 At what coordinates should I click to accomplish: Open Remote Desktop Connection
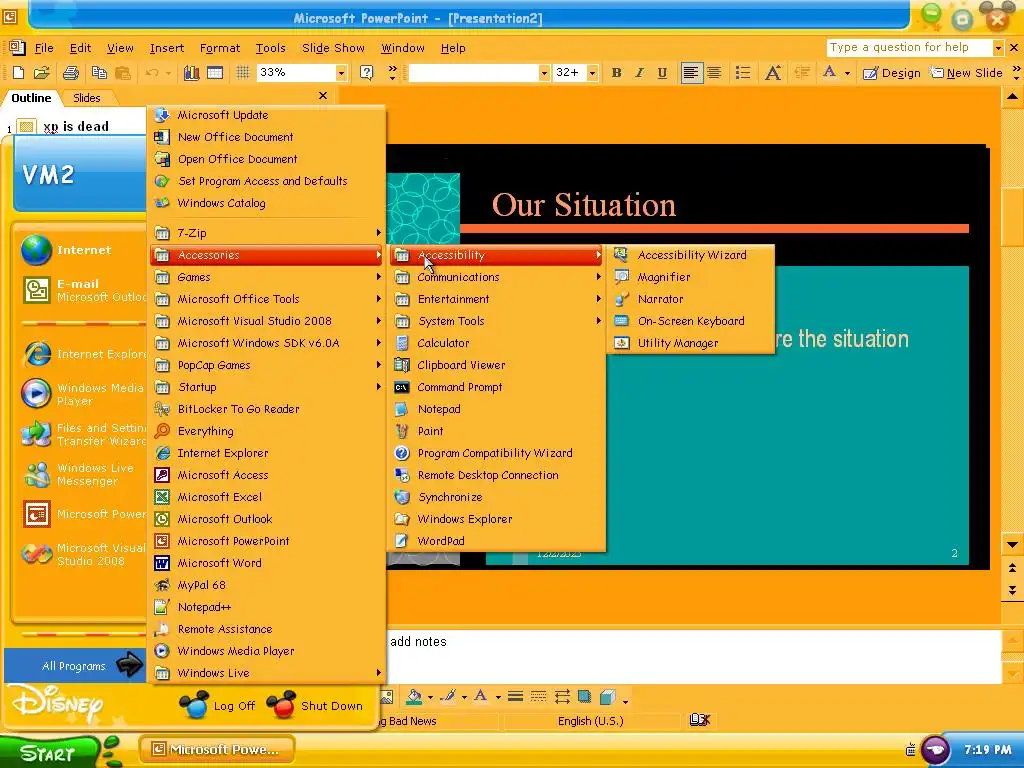coord(498,475)
